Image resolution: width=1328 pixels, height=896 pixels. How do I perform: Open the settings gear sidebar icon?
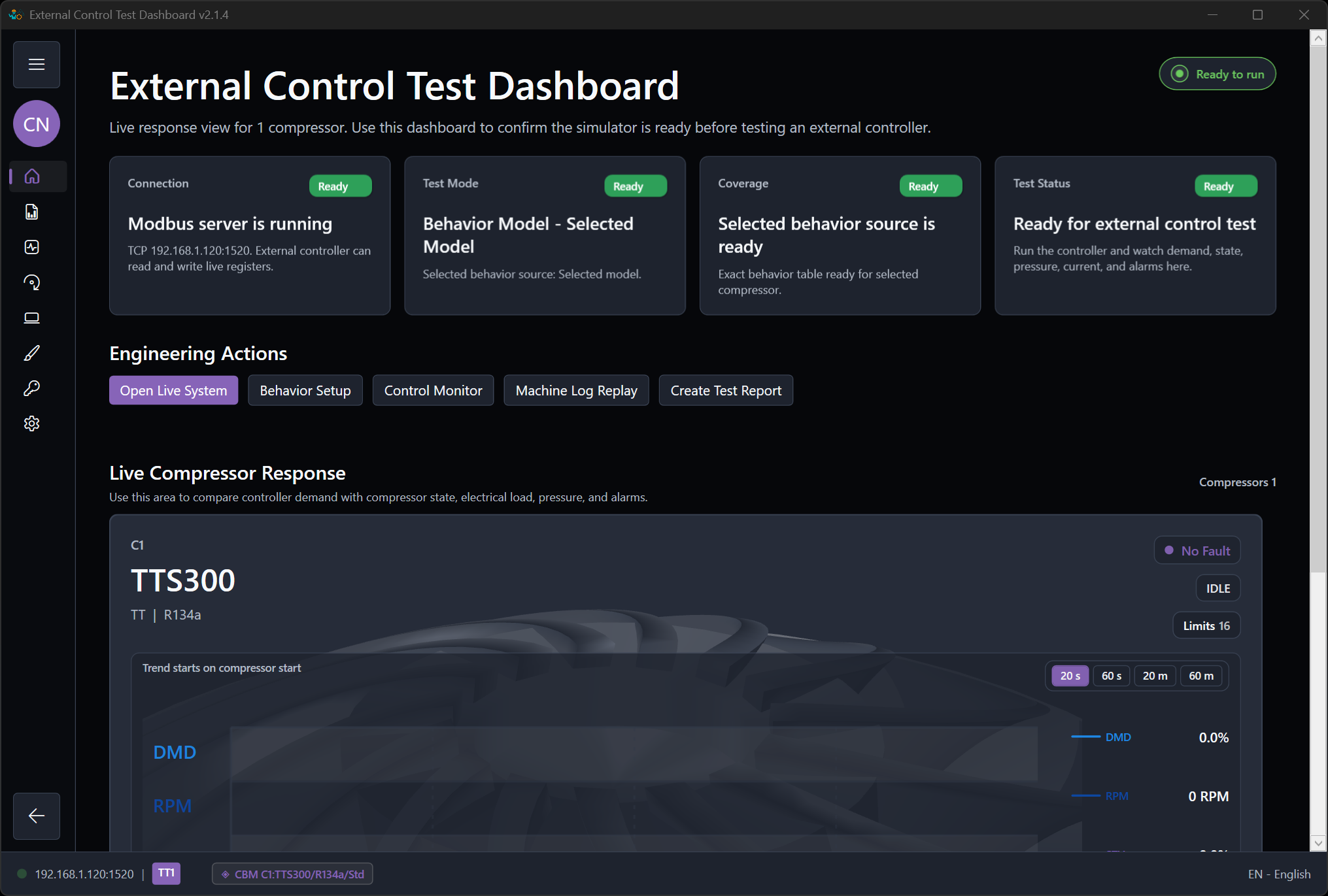point(32,423)
